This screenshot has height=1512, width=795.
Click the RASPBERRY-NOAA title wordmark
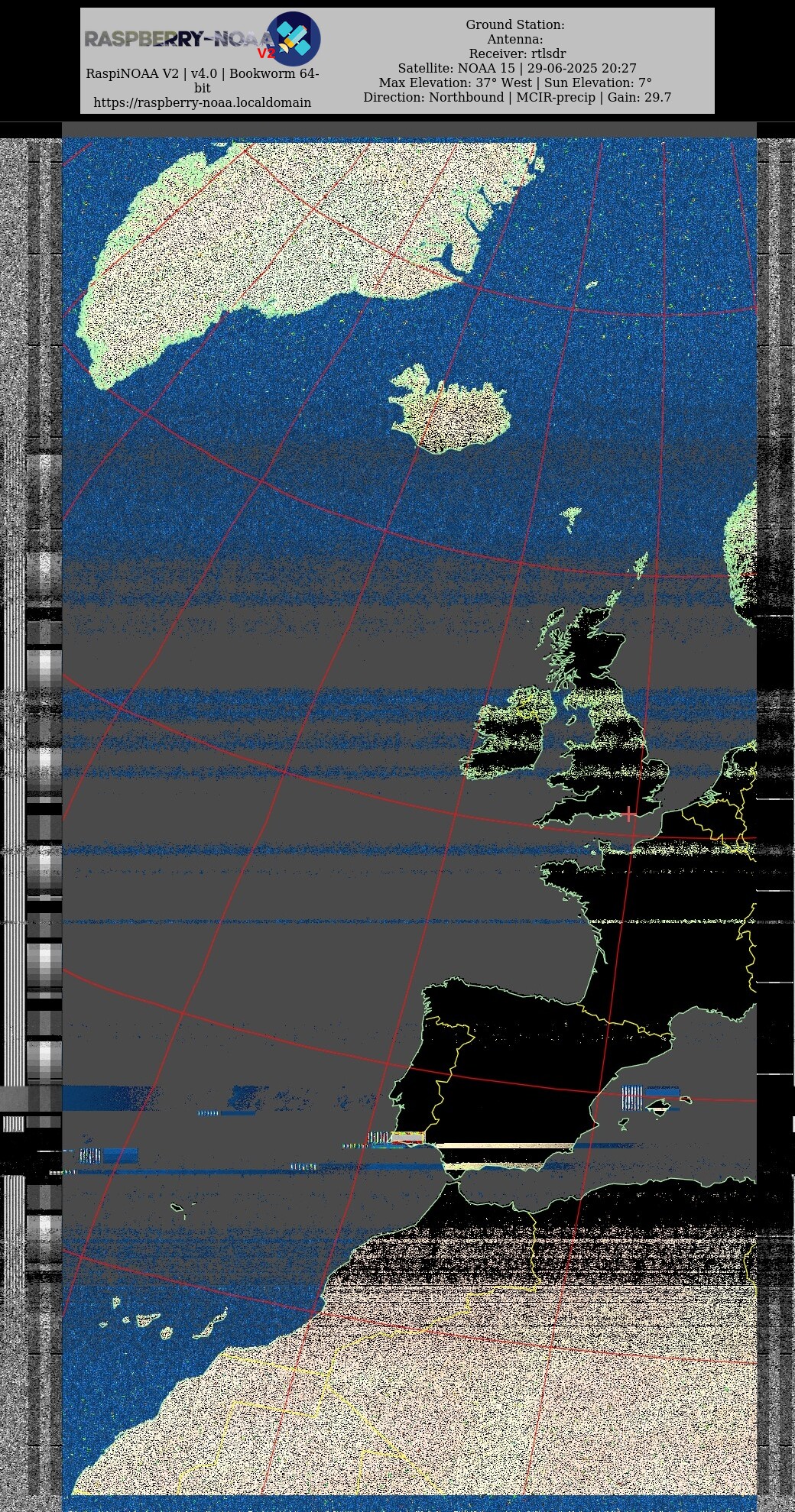179,39
